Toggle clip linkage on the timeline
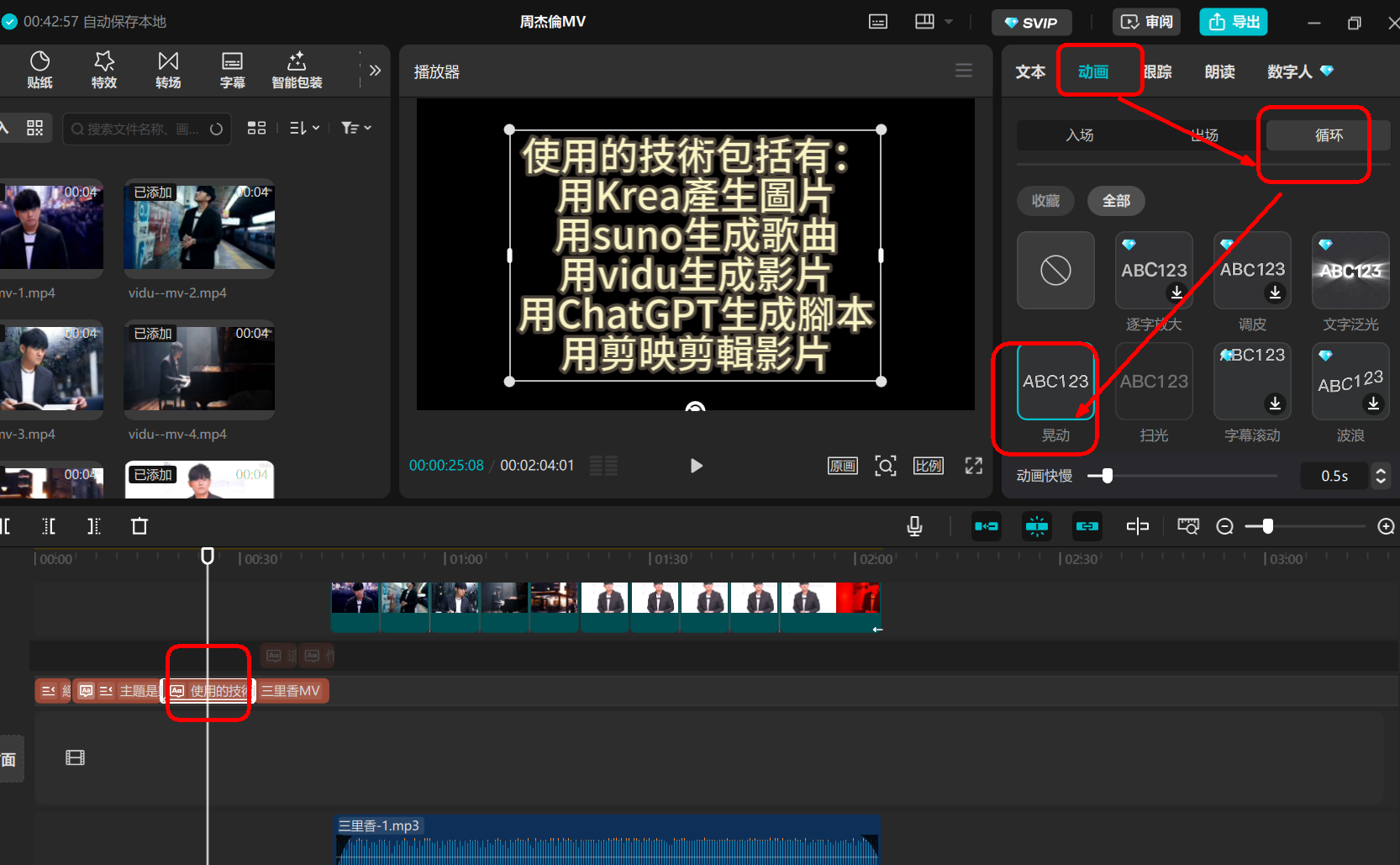 (x=1087, y=526)
